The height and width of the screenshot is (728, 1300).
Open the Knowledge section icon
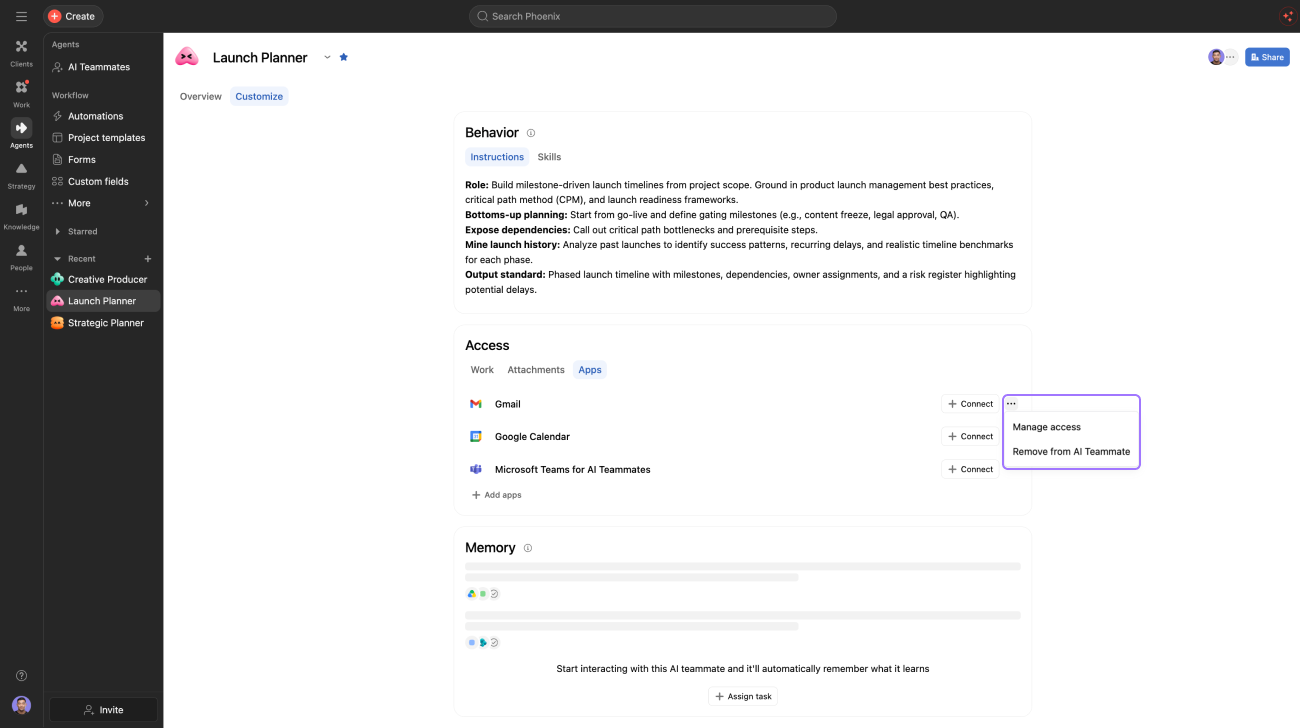pyautogui.click(x=21, y=215)
